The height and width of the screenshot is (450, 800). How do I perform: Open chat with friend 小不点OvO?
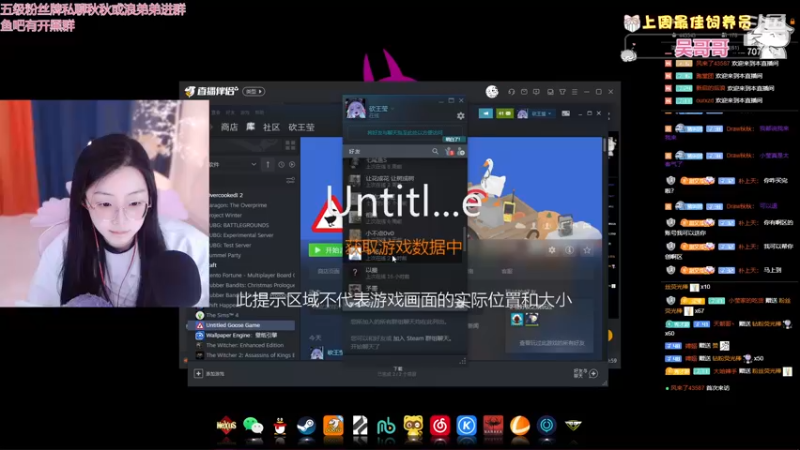[x=406, y=236]
